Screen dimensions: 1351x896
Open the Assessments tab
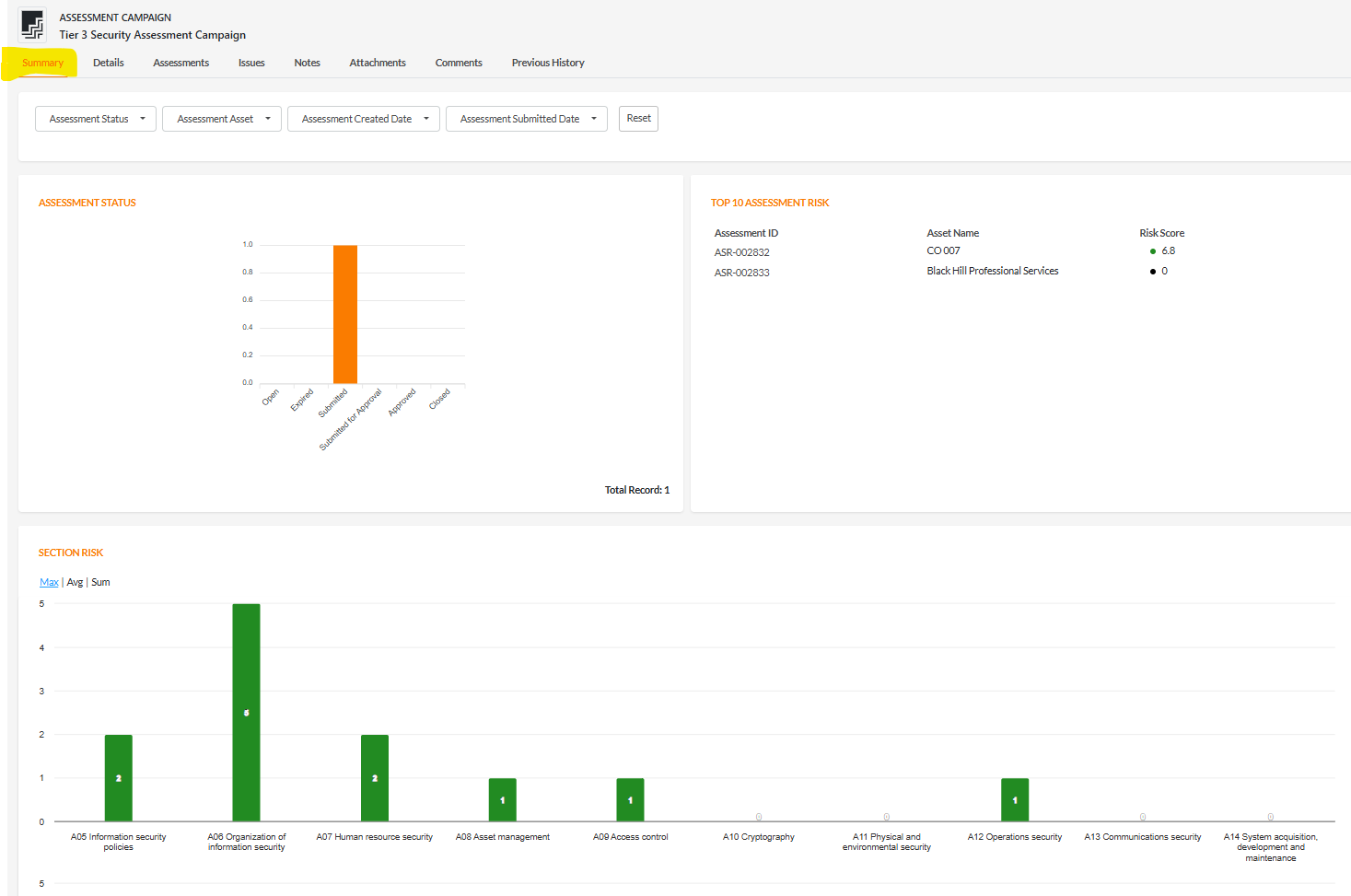181,63
